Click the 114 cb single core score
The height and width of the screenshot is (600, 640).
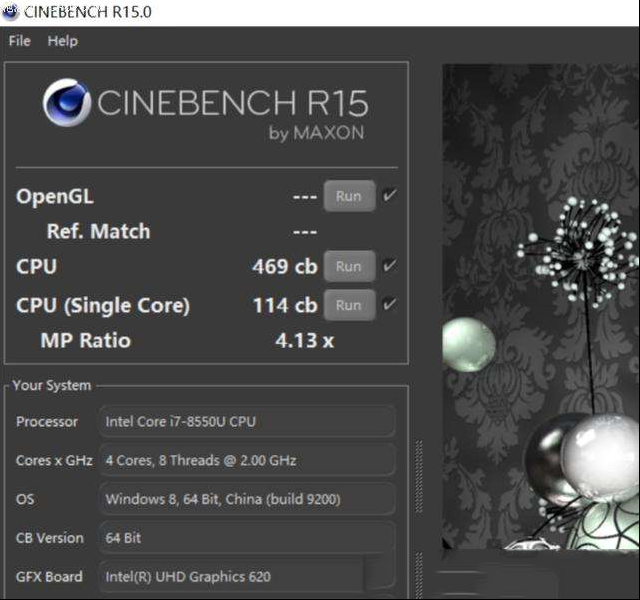pyautogui.click(x=285, y=305)
